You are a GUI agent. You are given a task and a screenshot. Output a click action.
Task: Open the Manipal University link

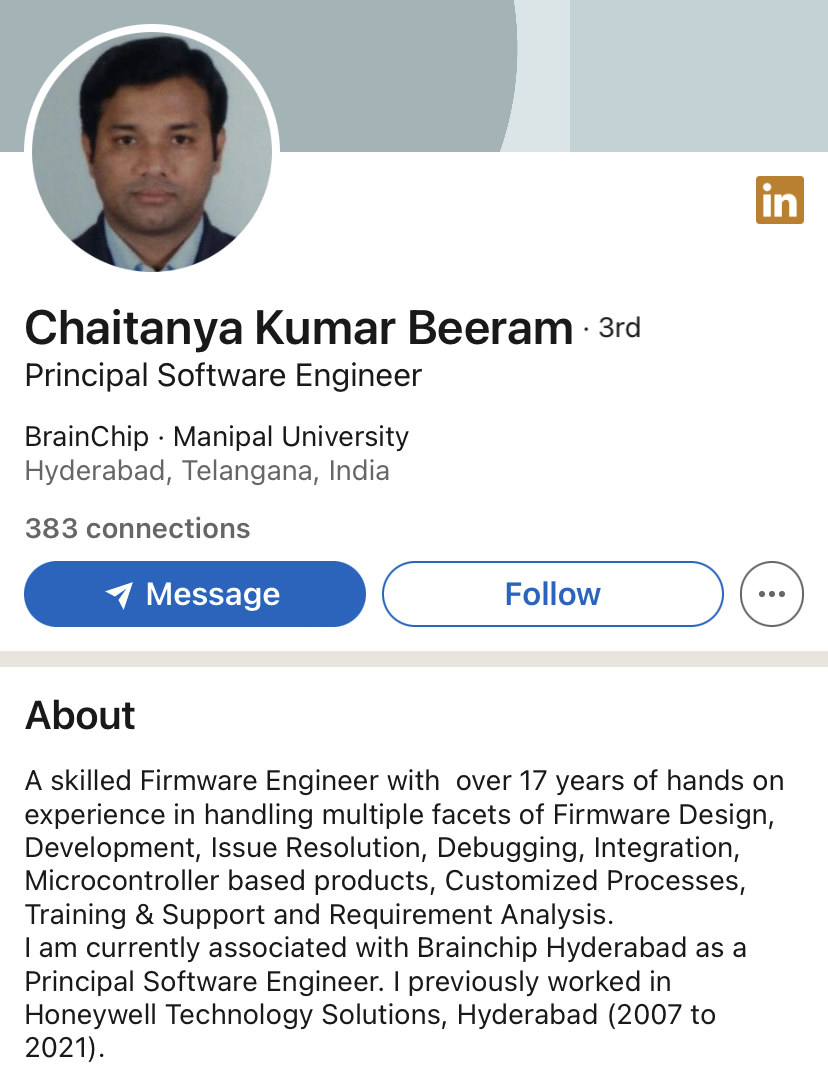(291, 437)
